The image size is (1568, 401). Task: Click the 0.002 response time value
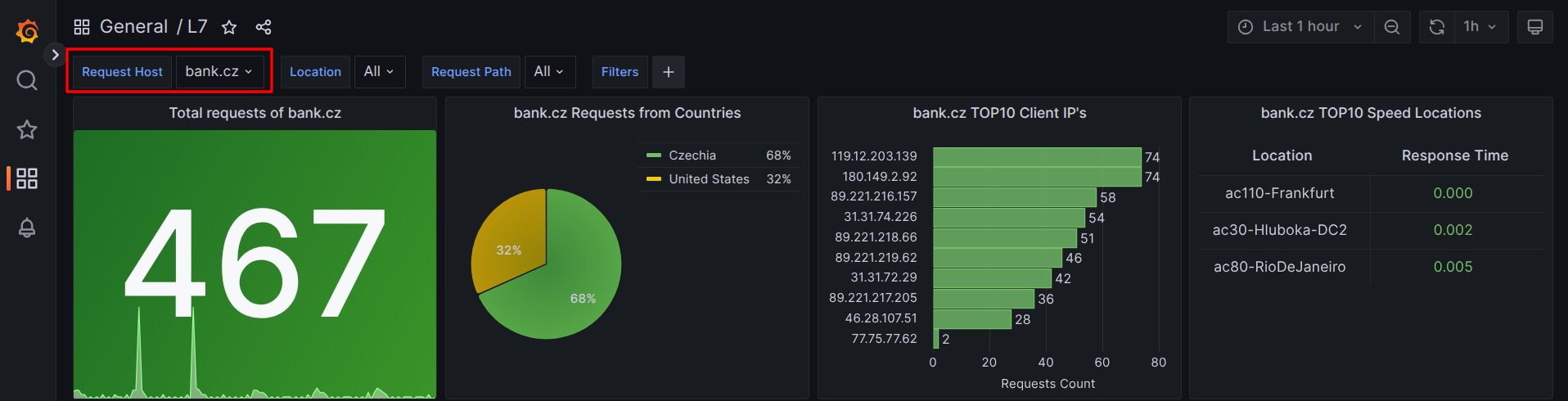pyautogui.click(x=1453, y=230)
